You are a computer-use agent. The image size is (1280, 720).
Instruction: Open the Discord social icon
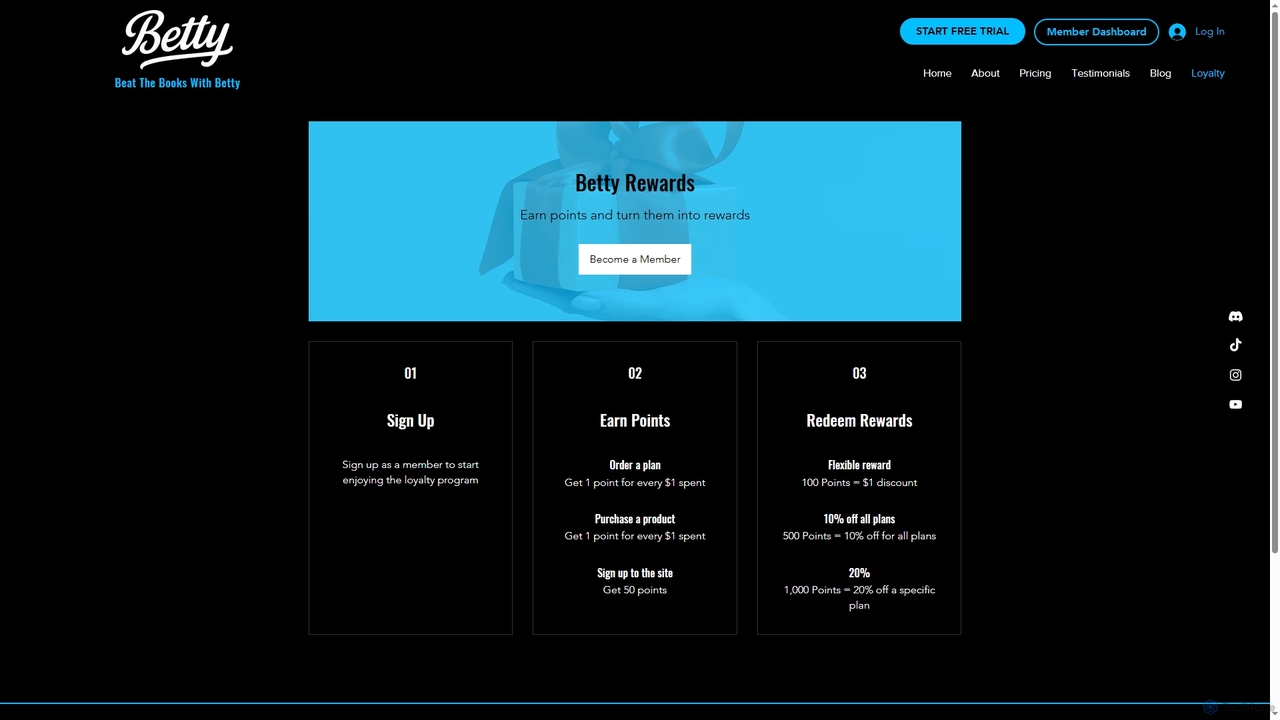[x=1235, y=316]
